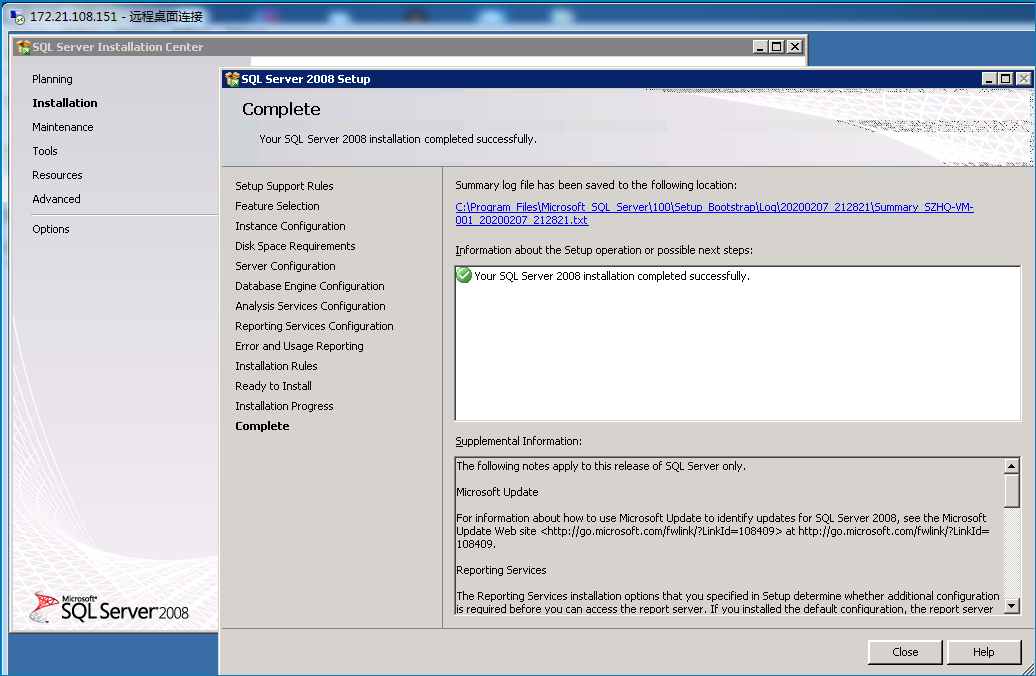Click the SQL Server 2008 Setup title icon
The image size is (1036, 676).
click(x=232, y=79)
